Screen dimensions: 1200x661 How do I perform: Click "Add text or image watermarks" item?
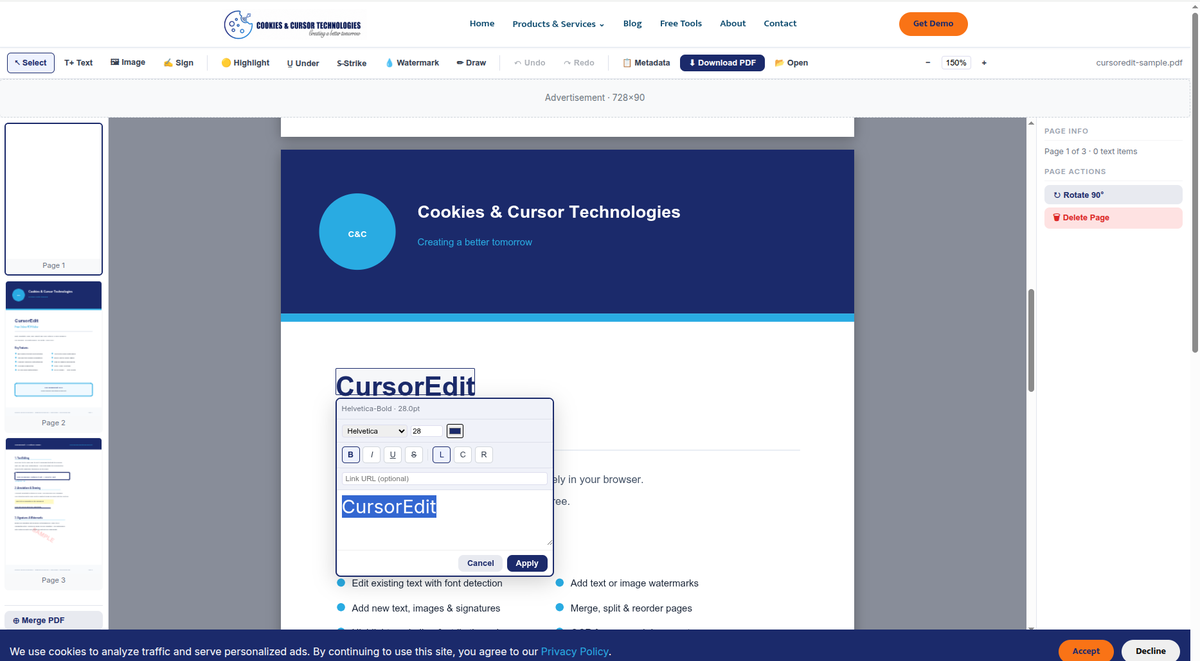click(634, 583)
